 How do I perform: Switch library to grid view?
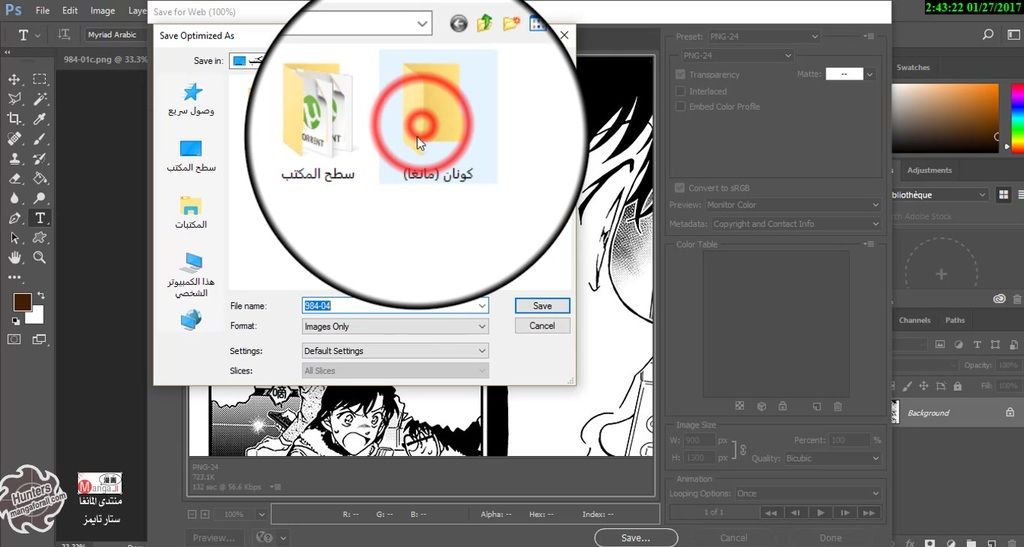(x=1004, y=195)
